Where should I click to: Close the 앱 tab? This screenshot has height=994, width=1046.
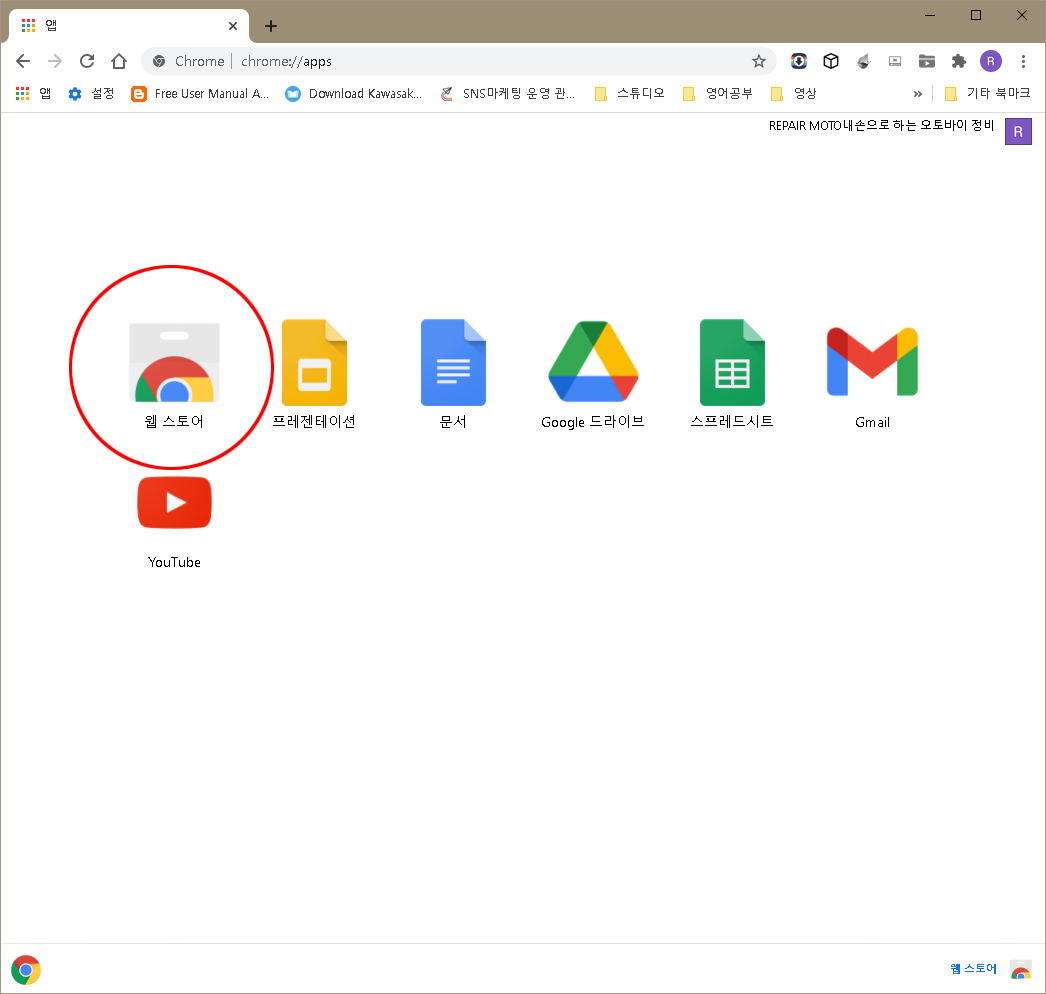(233, 26)
